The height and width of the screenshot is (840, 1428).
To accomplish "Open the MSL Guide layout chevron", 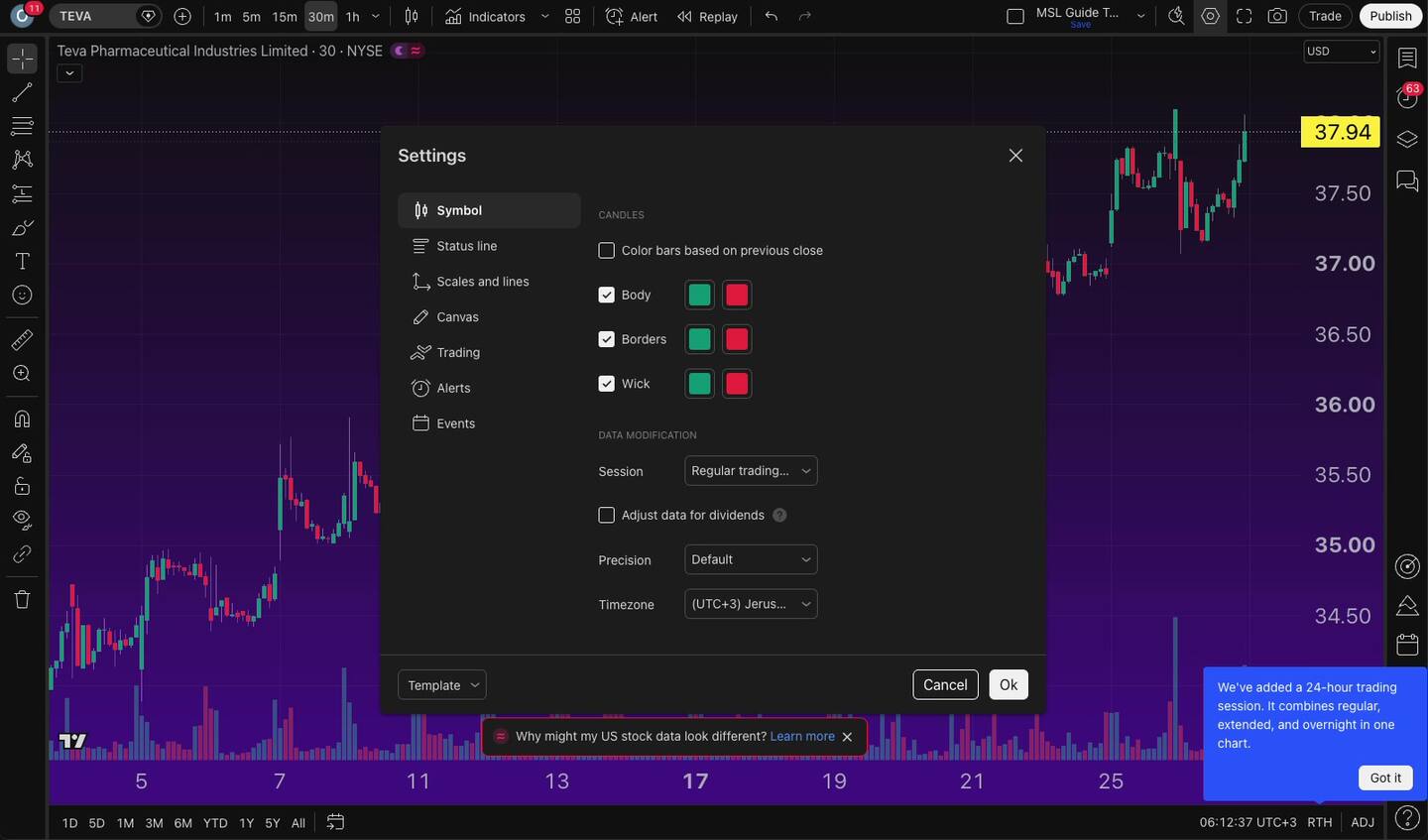I will point(1140,16).
